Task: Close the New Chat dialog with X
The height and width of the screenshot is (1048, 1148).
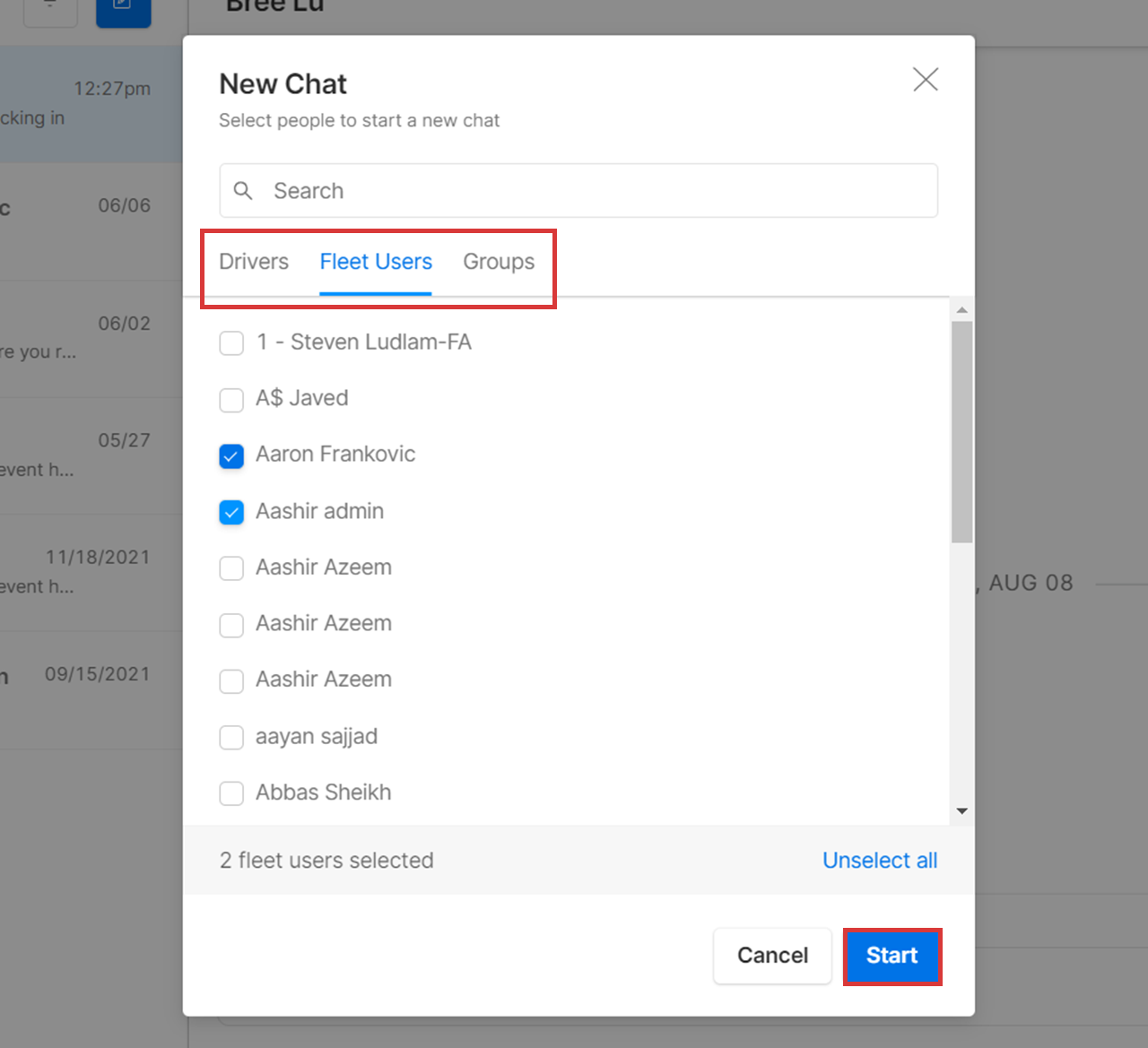Action: 925,80
